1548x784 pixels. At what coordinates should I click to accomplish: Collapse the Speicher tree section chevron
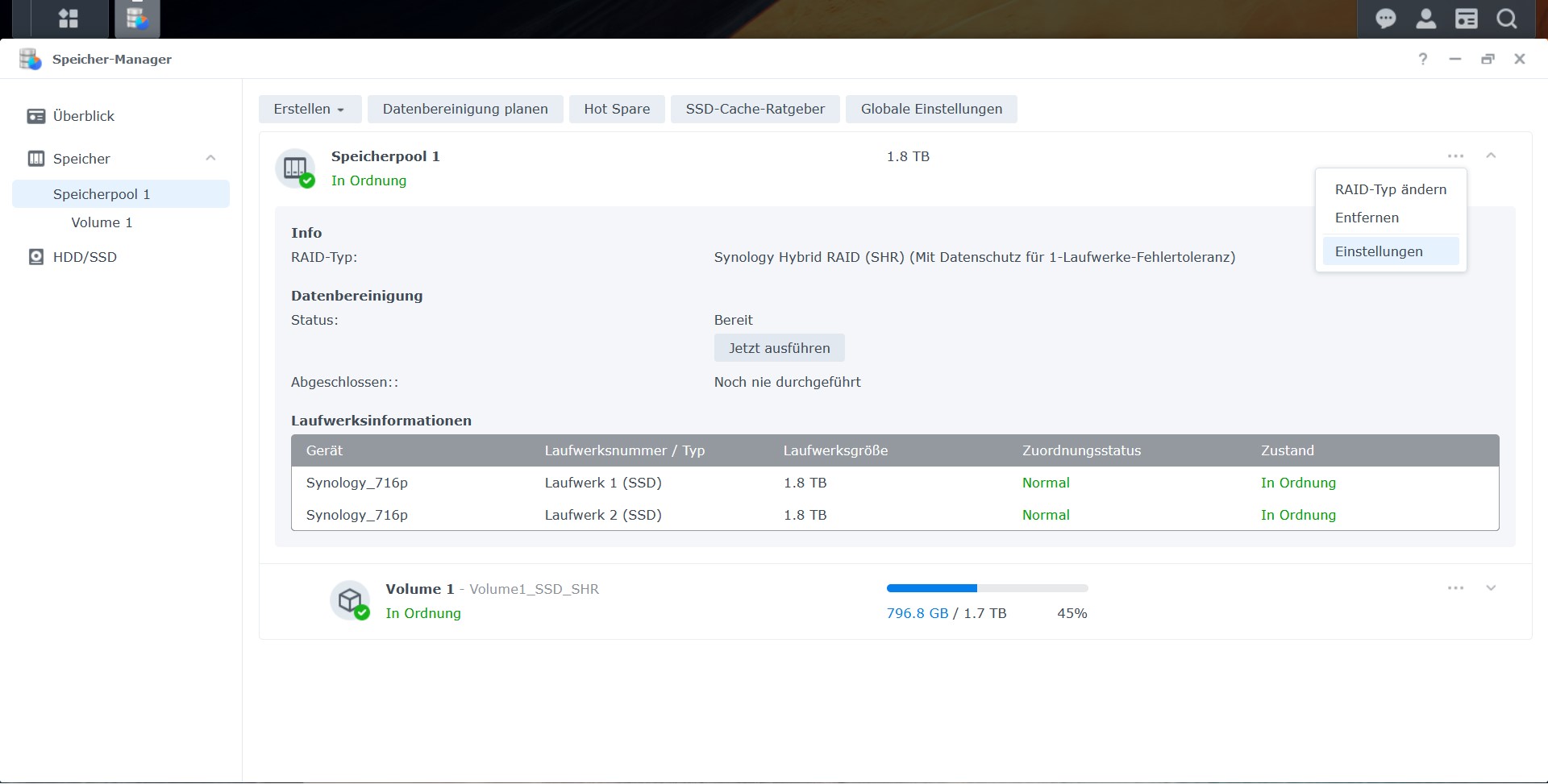click(210, 158)
